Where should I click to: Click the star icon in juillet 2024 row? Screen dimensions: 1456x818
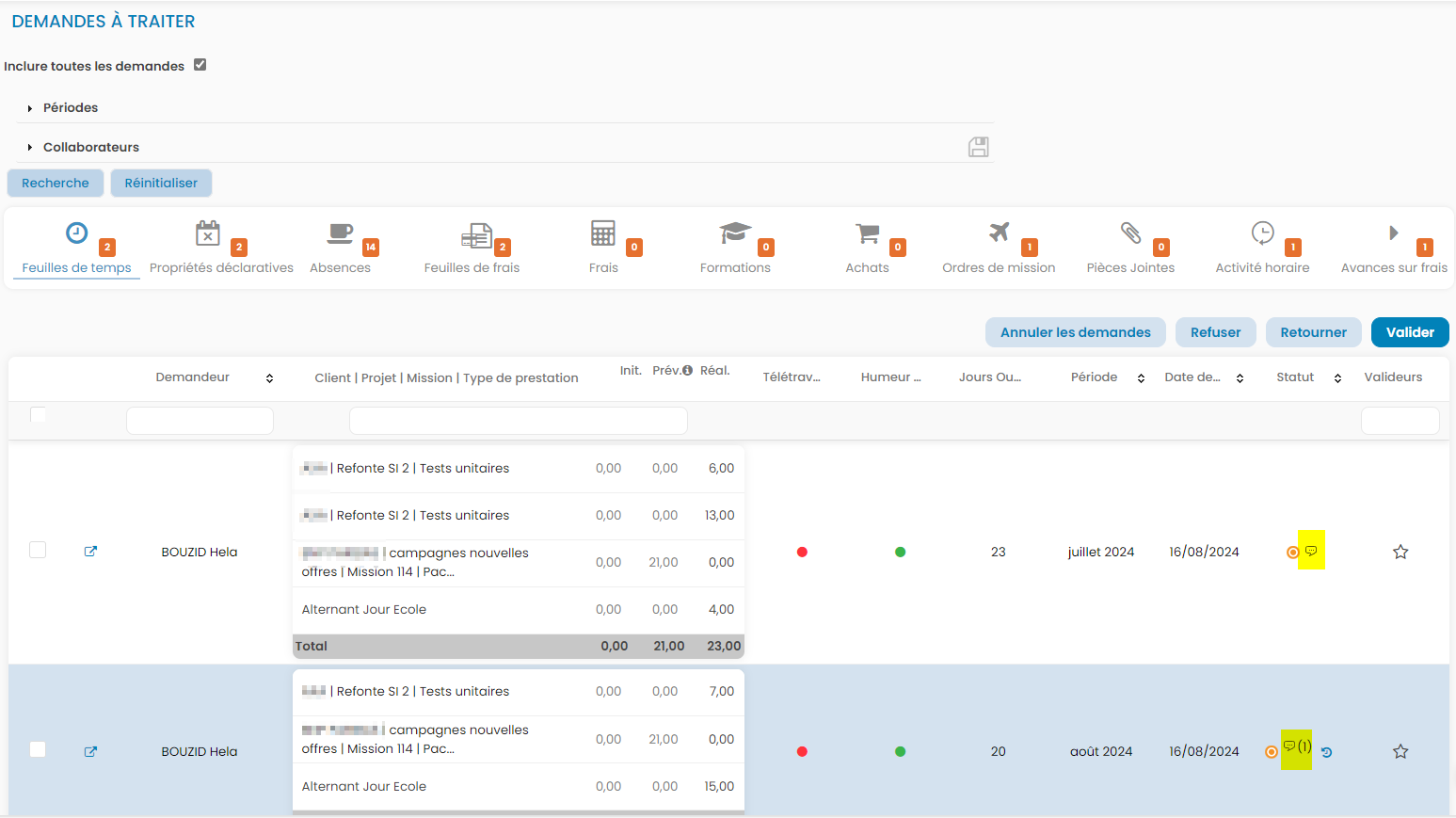pos(1400,553)
